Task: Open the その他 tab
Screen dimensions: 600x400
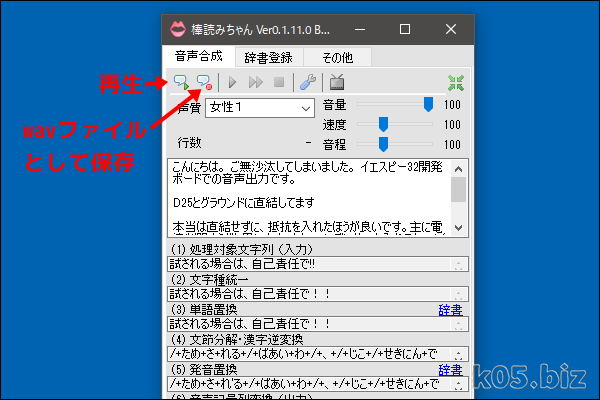Action: (x=338, y=58)
